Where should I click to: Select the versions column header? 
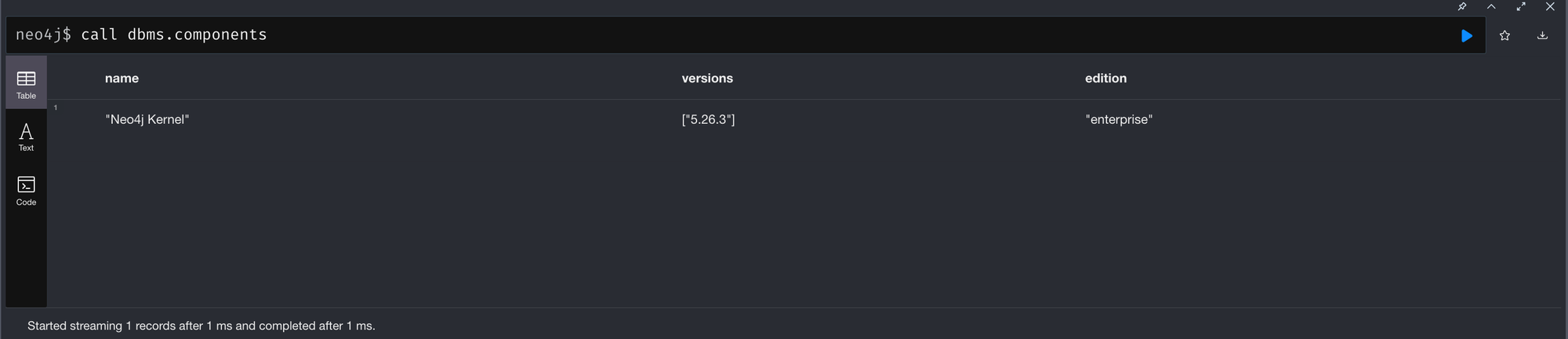(707, 78)
